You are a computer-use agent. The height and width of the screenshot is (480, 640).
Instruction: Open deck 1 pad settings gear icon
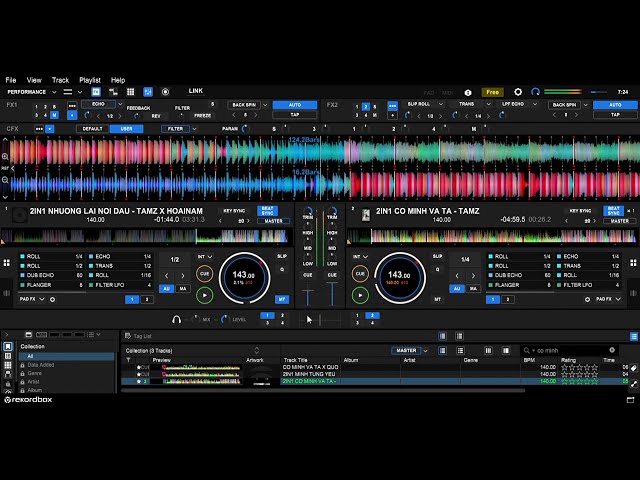(53, 300)
